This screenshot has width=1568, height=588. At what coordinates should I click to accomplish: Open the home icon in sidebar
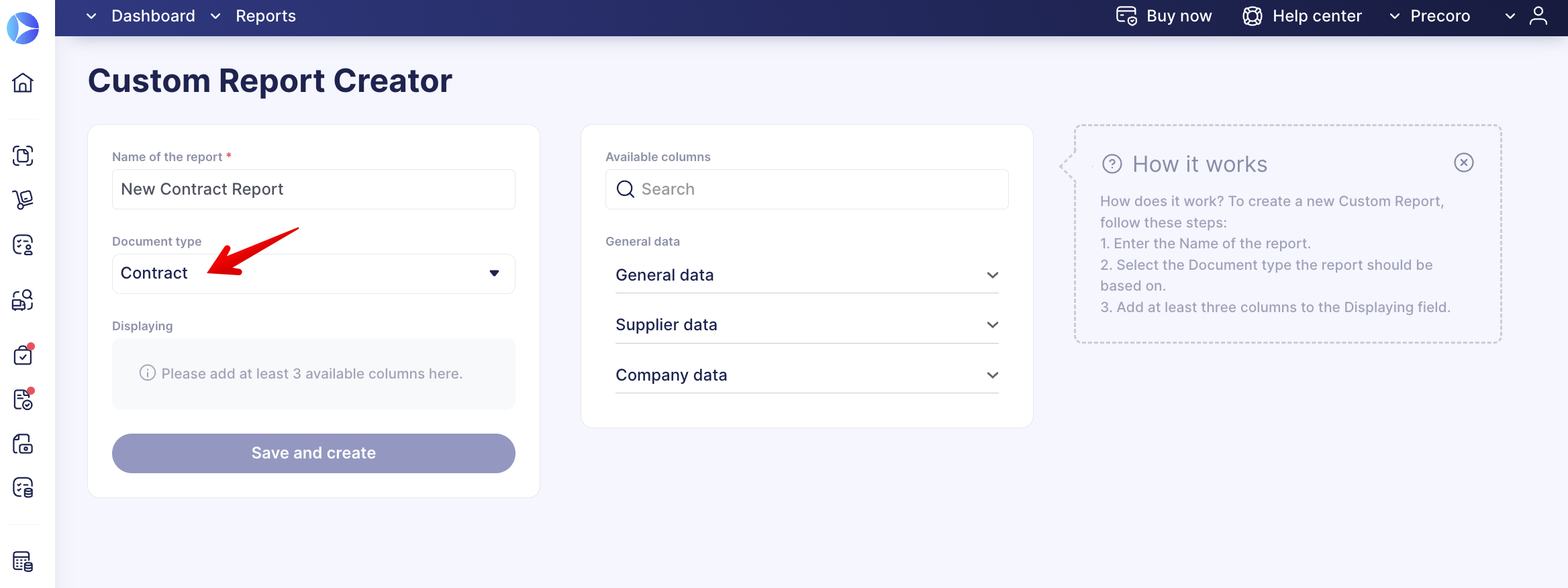(x=23, y=83)
